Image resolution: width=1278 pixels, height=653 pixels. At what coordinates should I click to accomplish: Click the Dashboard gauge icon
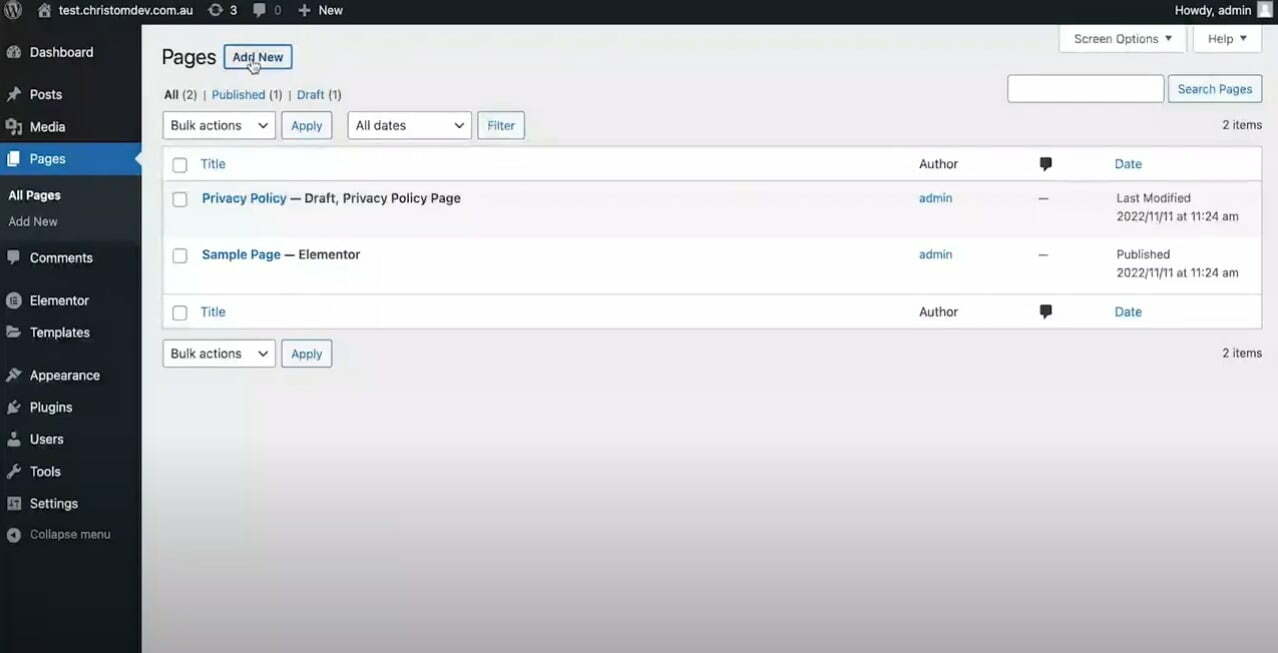click(14, 52)
